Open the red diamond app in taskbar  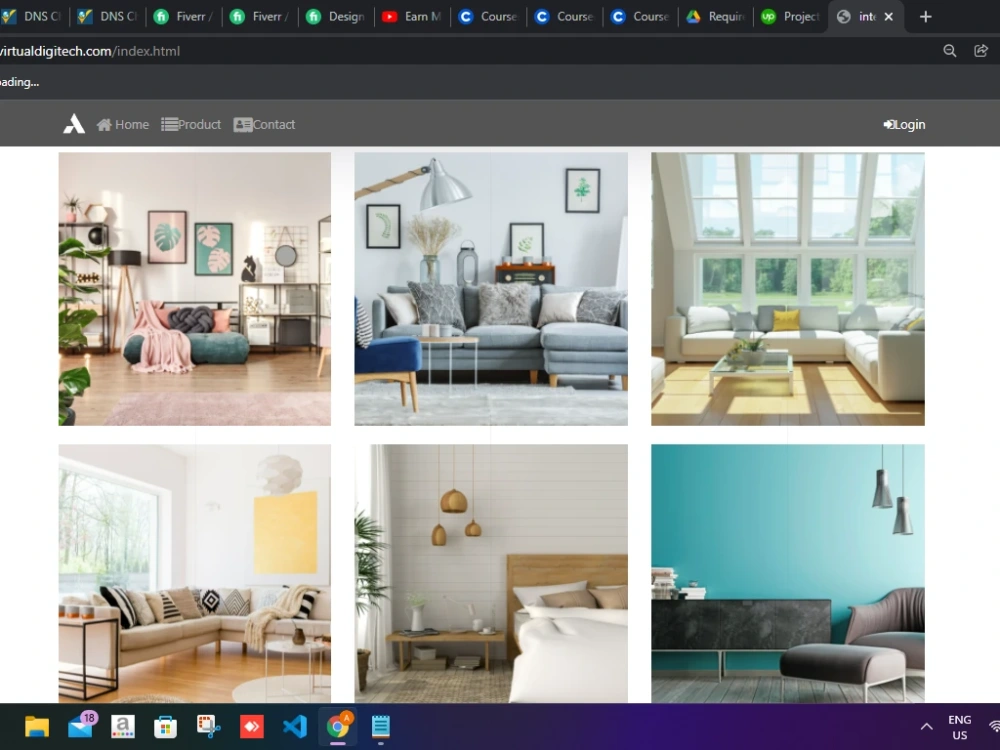click(x=252, y=726)
